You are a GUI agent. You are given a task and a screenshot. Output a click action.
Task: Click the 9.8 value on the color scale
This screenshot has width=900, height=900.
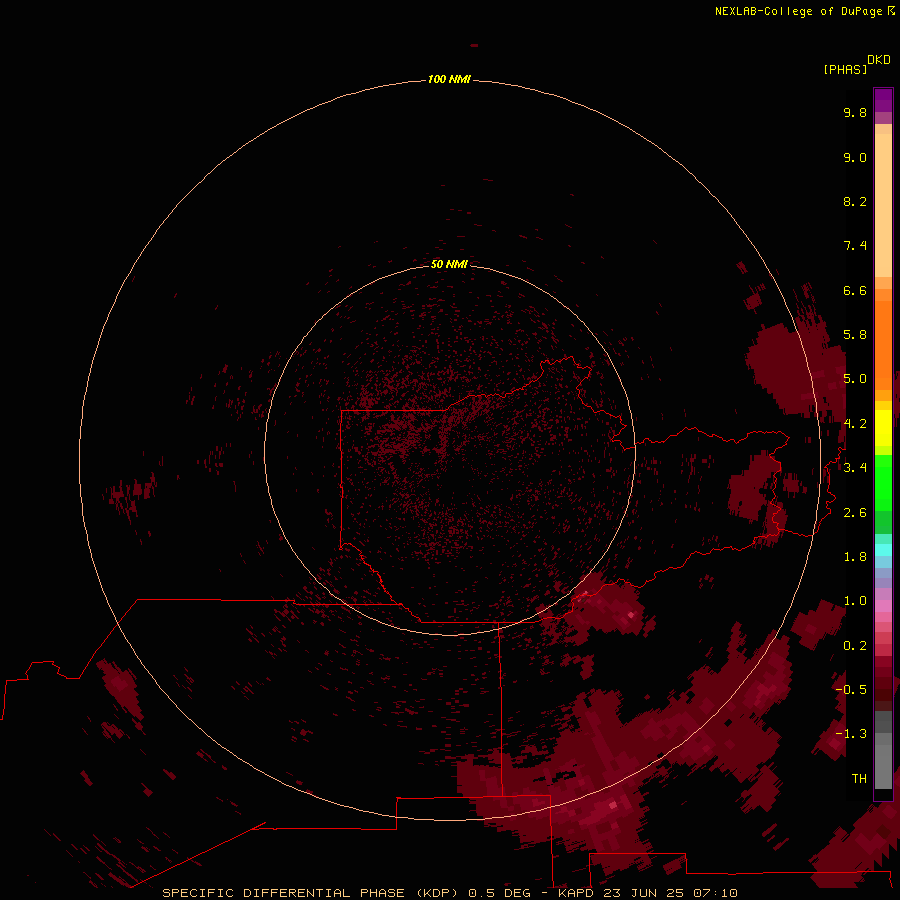tap(855, 112)
